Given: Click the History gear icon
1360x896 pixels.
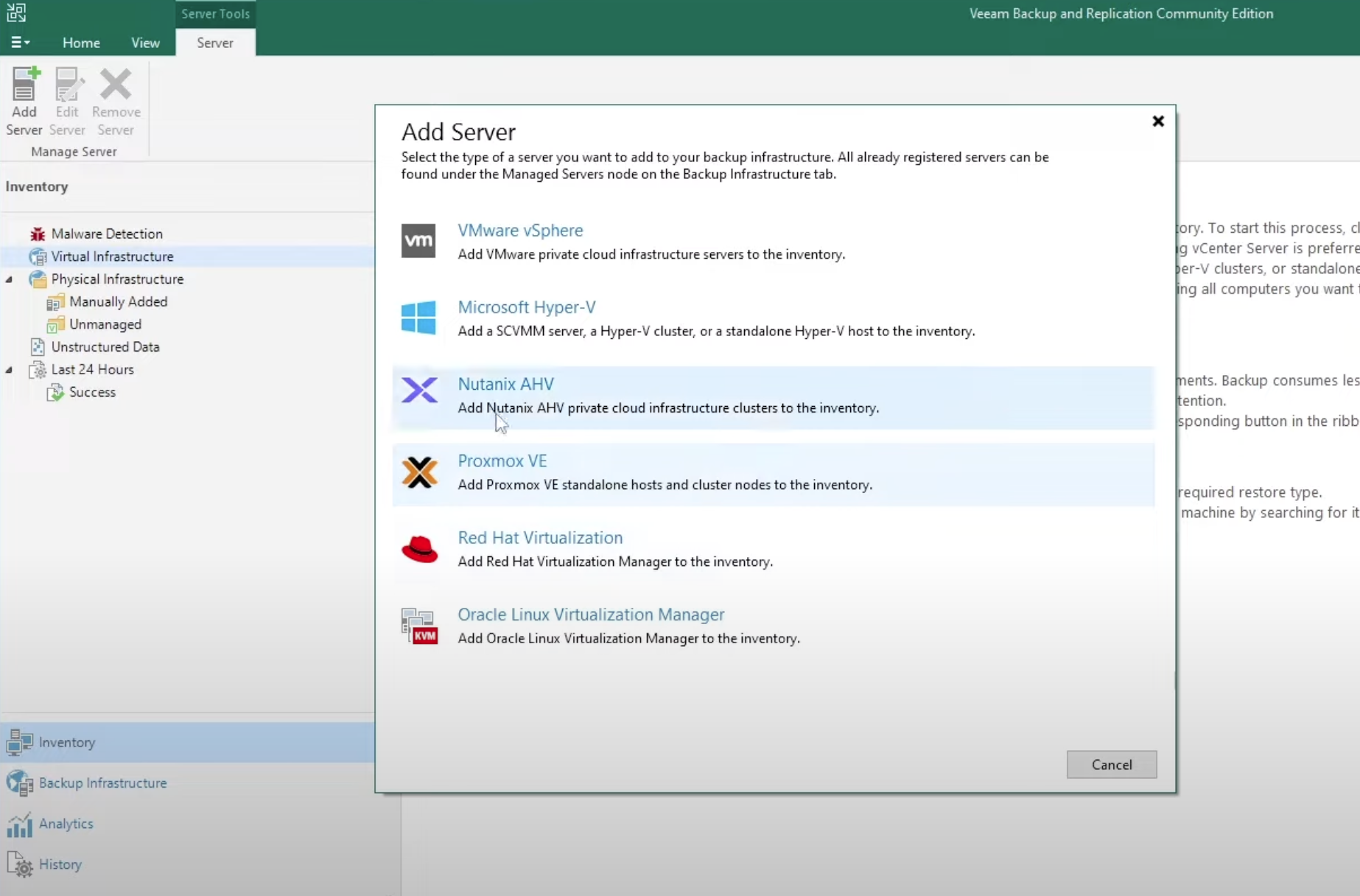Looking at the screenshot, I should click(x=20, y=865).
